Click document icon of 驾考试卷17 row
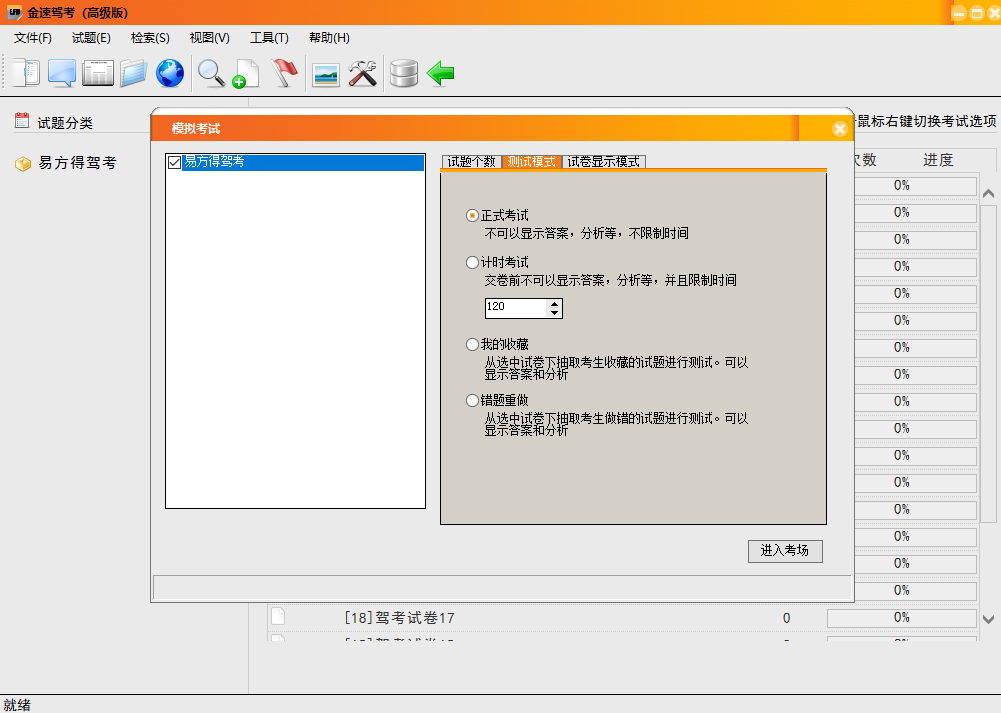Screen dimensions: 1001x713 [x=278, y=616]
